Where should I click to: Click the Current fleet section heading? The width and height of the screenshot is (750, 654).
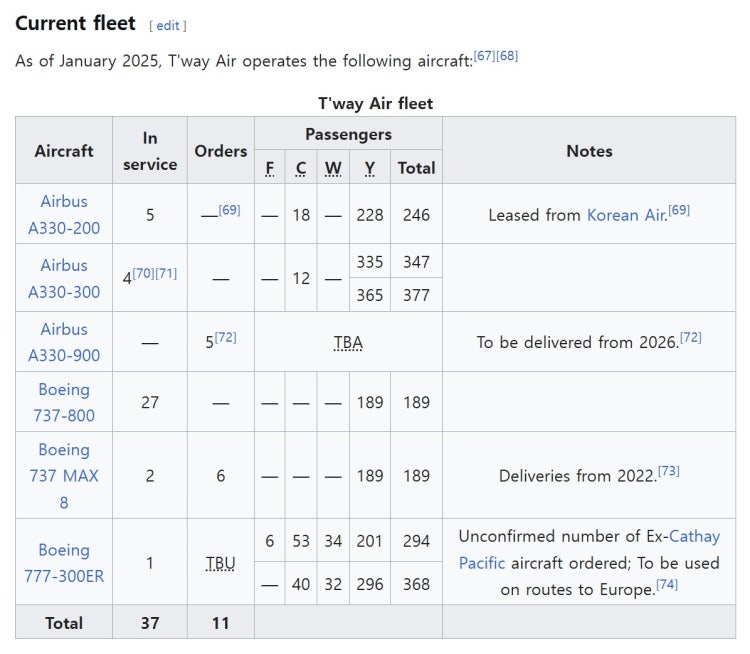pos(76,23)
